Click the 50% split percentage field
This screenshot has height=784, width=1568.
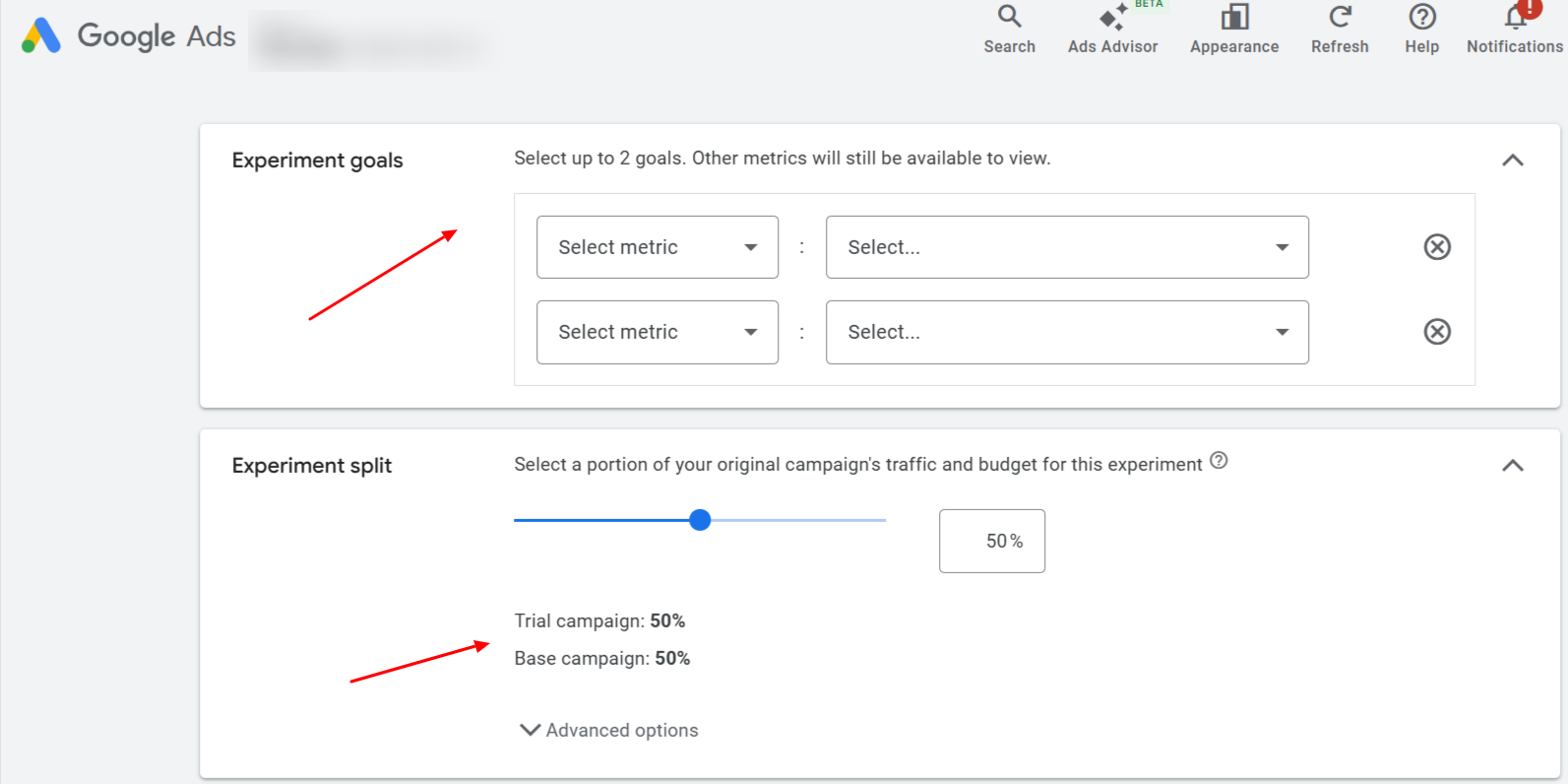tap(991, 541)
